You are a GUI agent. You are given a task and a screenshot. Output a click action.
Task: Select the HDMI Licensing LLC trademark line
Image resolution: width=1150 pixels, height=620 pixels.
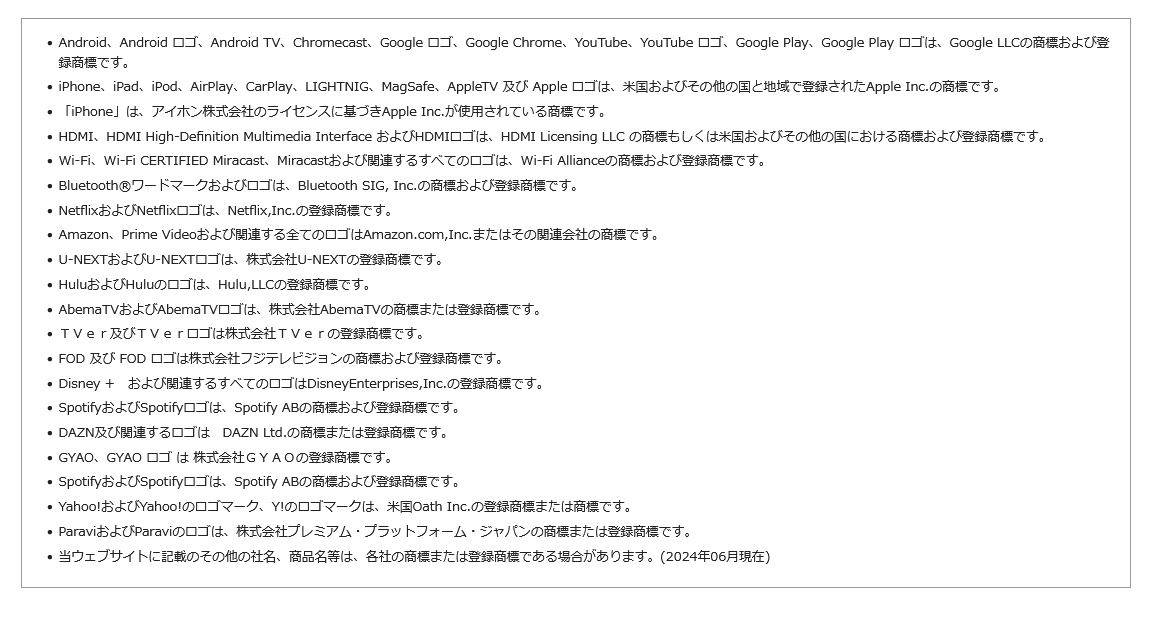point(552,136)
